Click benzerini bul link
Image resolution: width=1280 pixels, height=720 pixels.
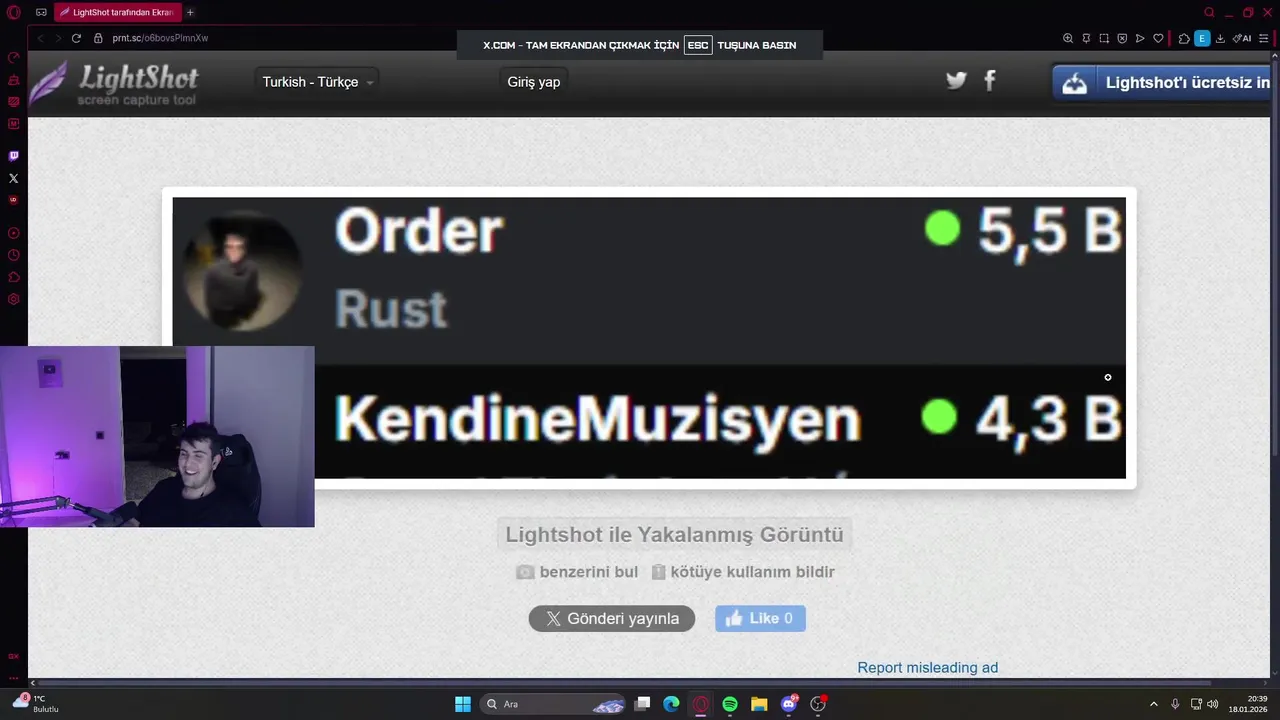(x=577, y=572)
